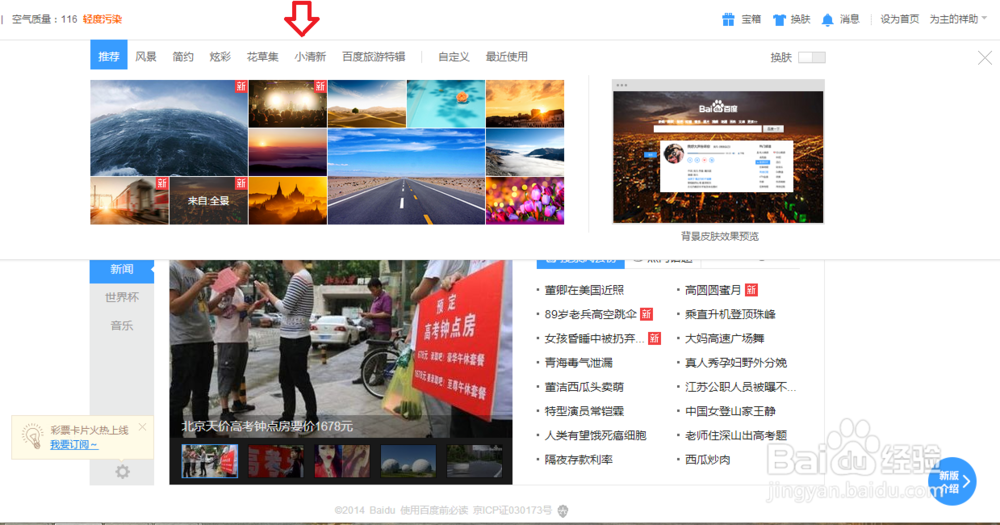
Task: Open news 人类有望饿死癌细胞
Action: click(x=596, y=436)
